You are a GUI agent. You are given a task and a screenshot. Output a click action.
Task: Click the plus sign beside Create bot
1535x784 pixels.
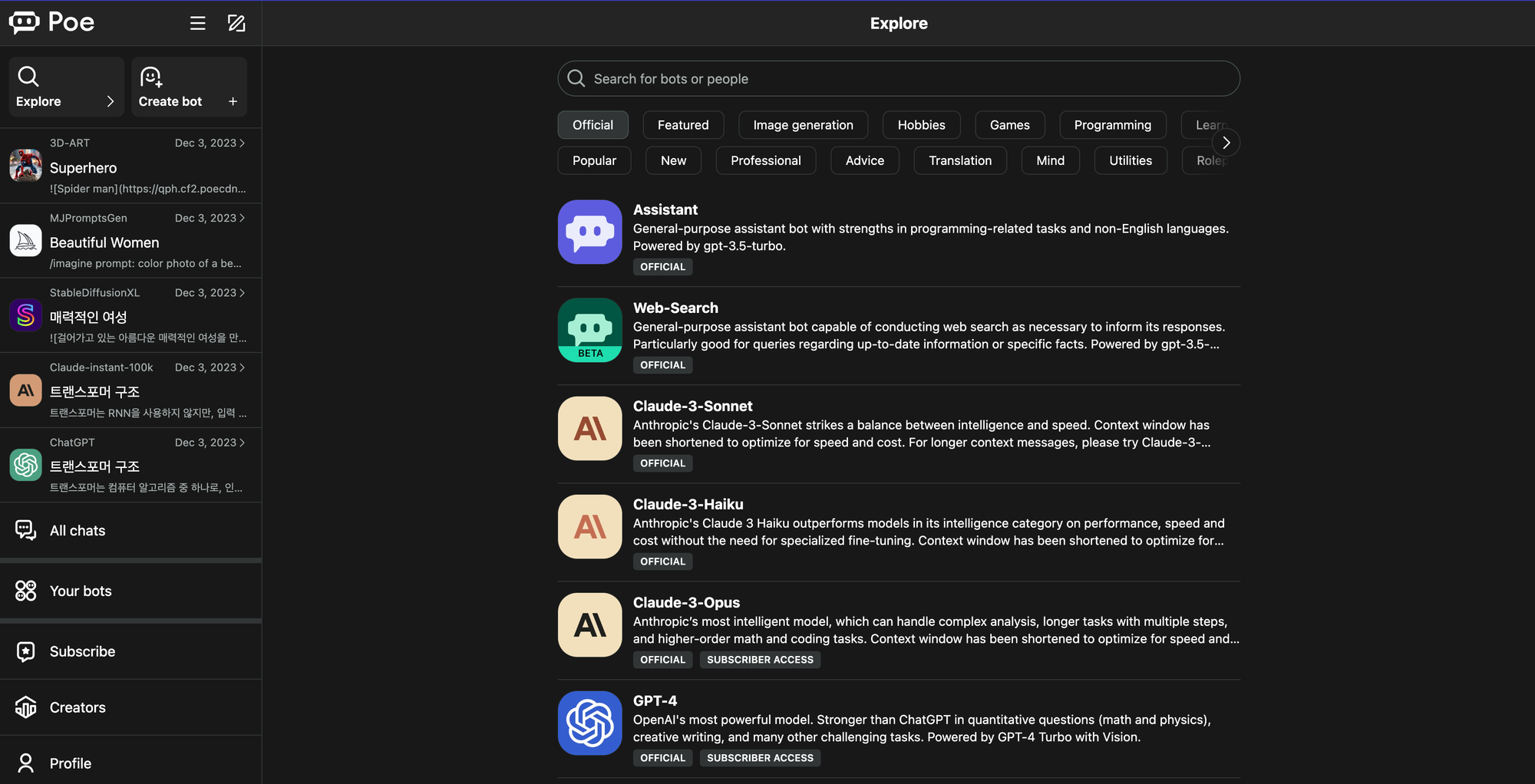tap(233, 101)
